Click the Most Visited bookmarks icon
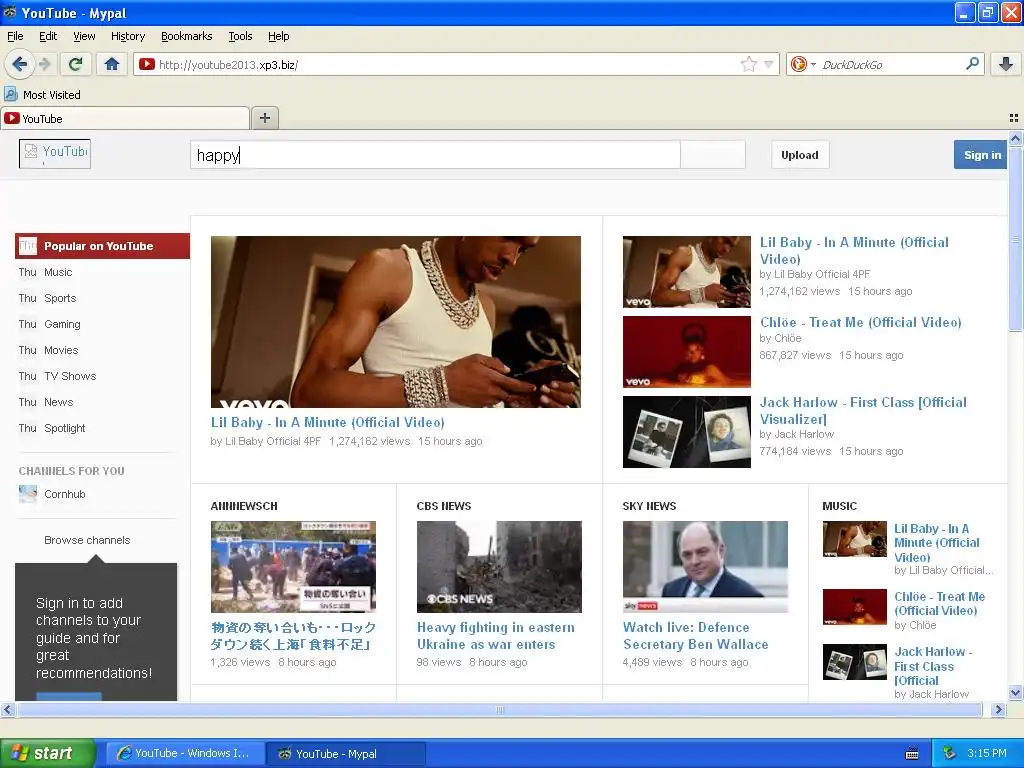1024x768 pixels. 10,94
